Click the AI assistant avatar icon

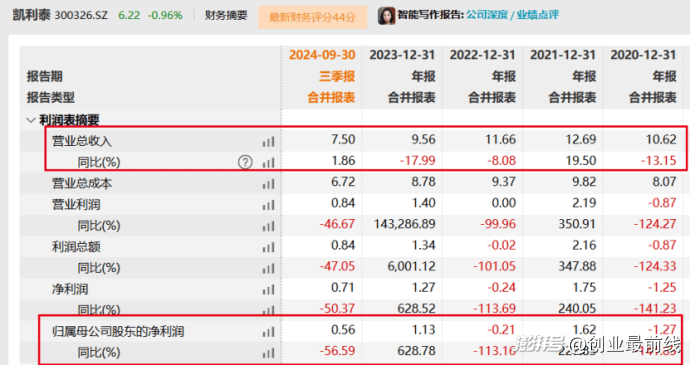tap(386, 16)
